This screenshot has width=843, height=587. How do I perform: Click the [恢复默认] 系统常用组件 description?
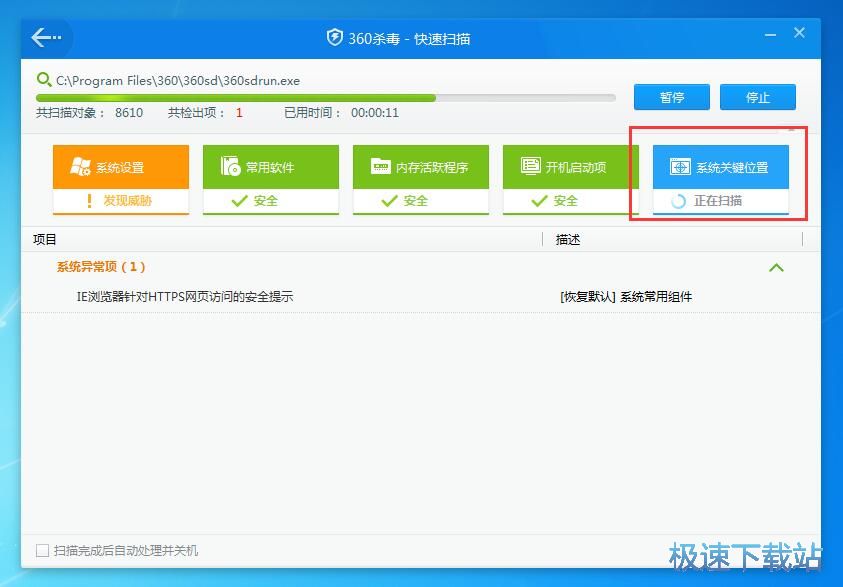coord(626,297)
